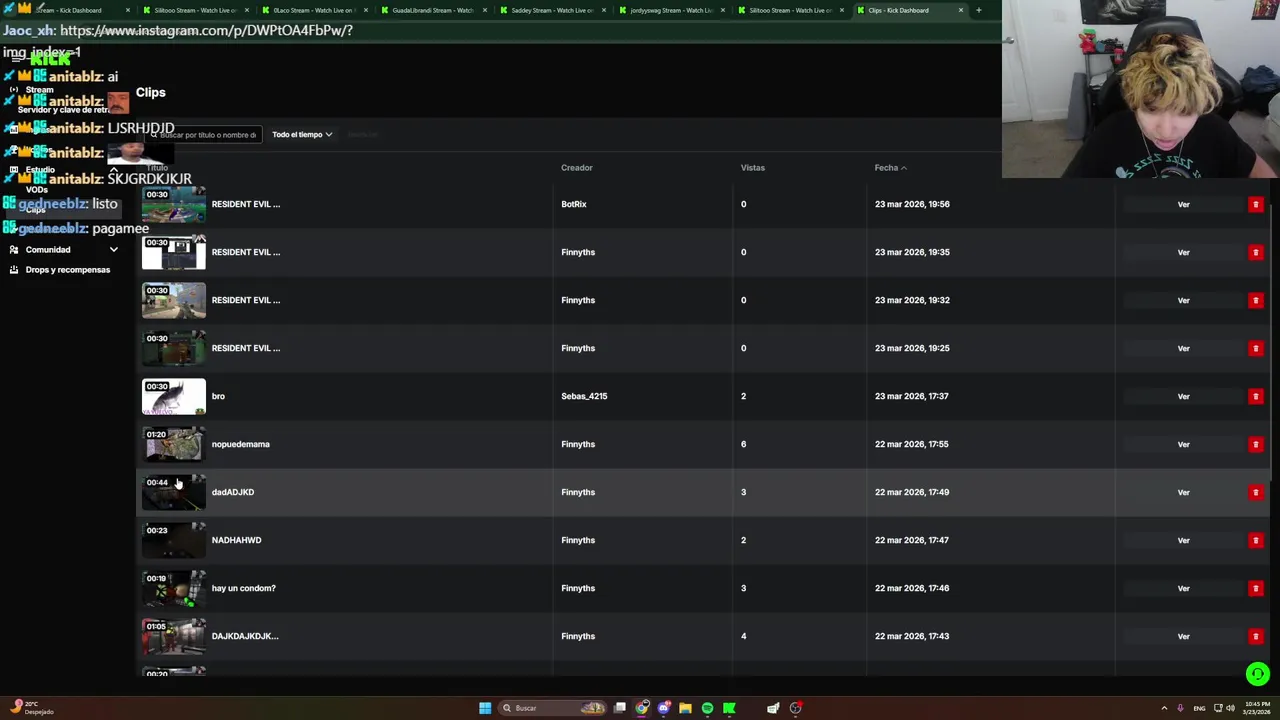The height and width of the screenshot is (720, 1280).
Task: Click creator name 'Sebas_4215'
Action: (584, 396)
